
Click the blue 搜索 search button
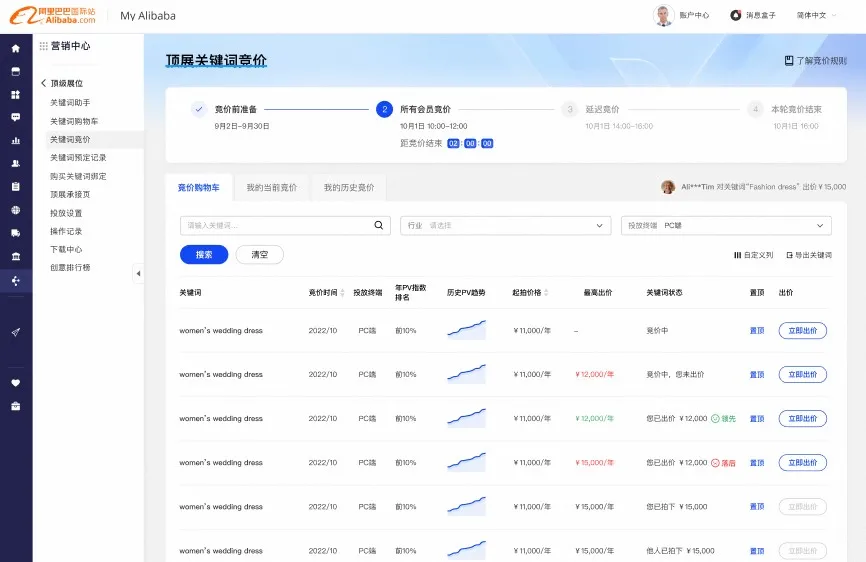click(204, 255)
